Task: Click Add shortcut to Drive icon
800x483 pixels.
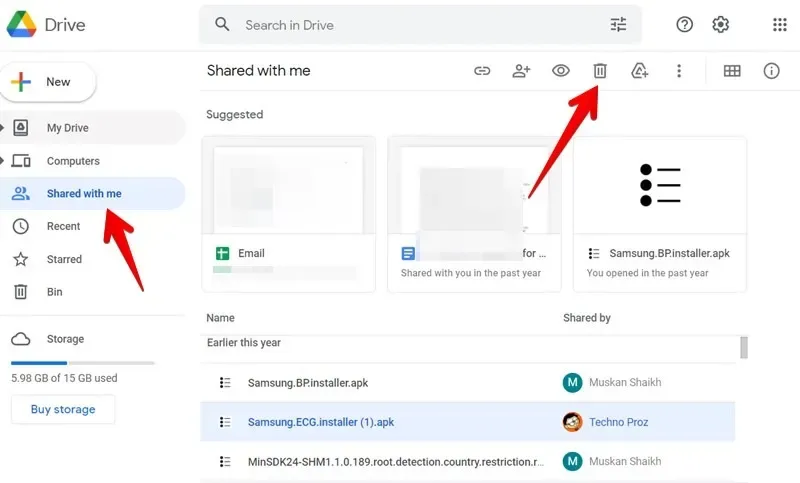Action: click(639, 71)
